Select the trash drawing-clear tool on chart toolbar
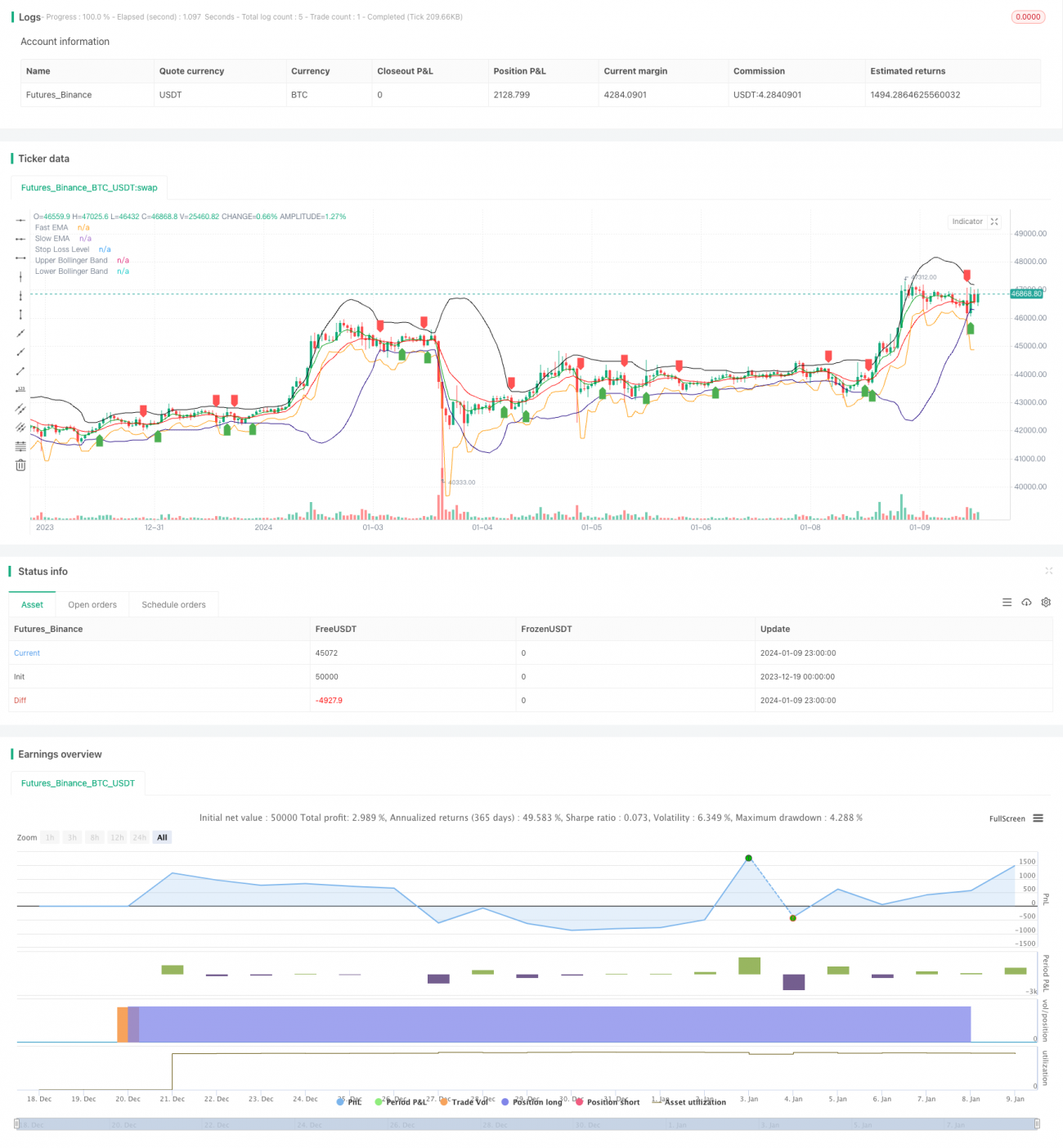 [x=20, y=464]
